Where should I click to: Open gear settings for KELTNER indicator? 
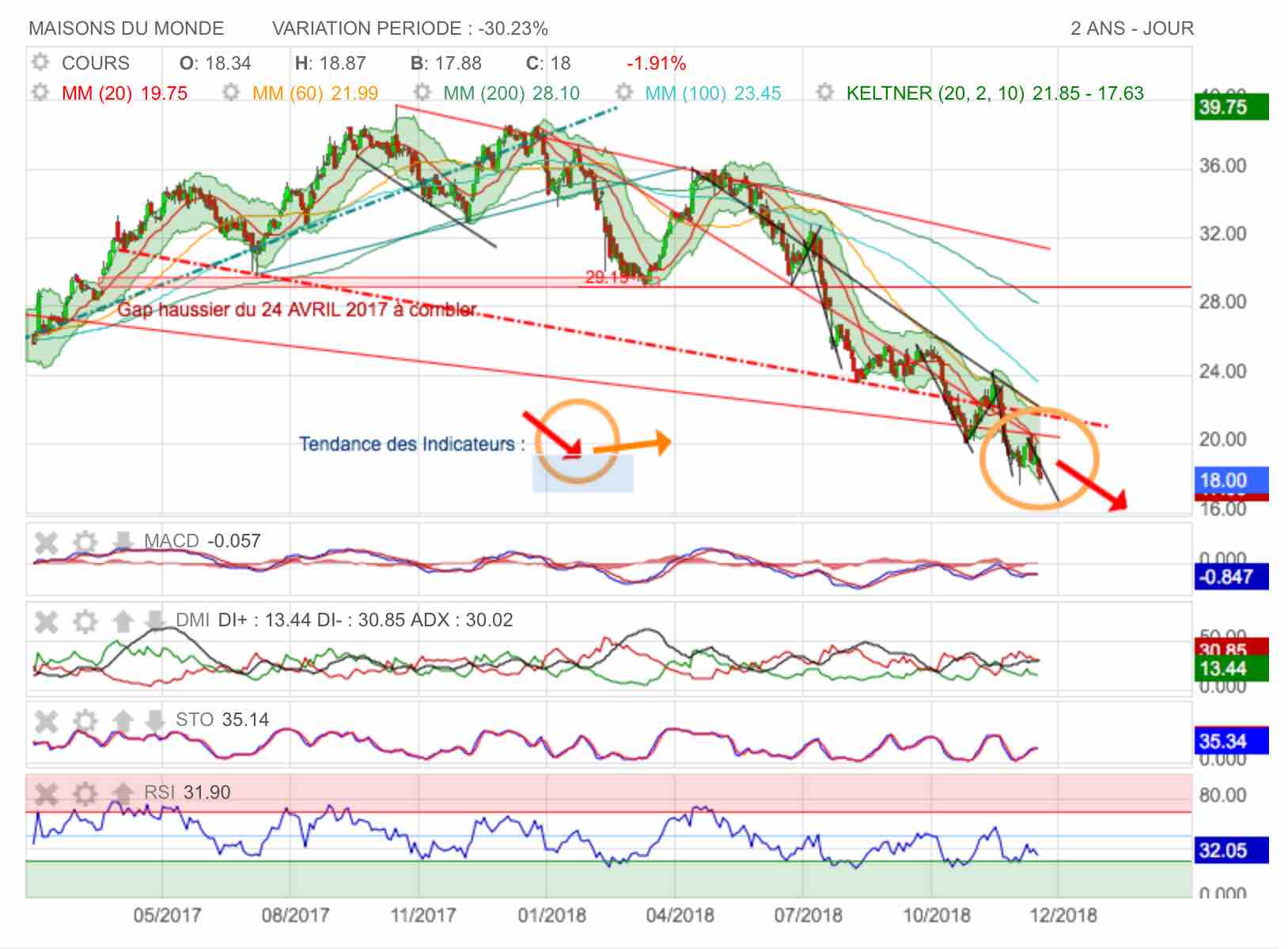(x=825, y=93)
